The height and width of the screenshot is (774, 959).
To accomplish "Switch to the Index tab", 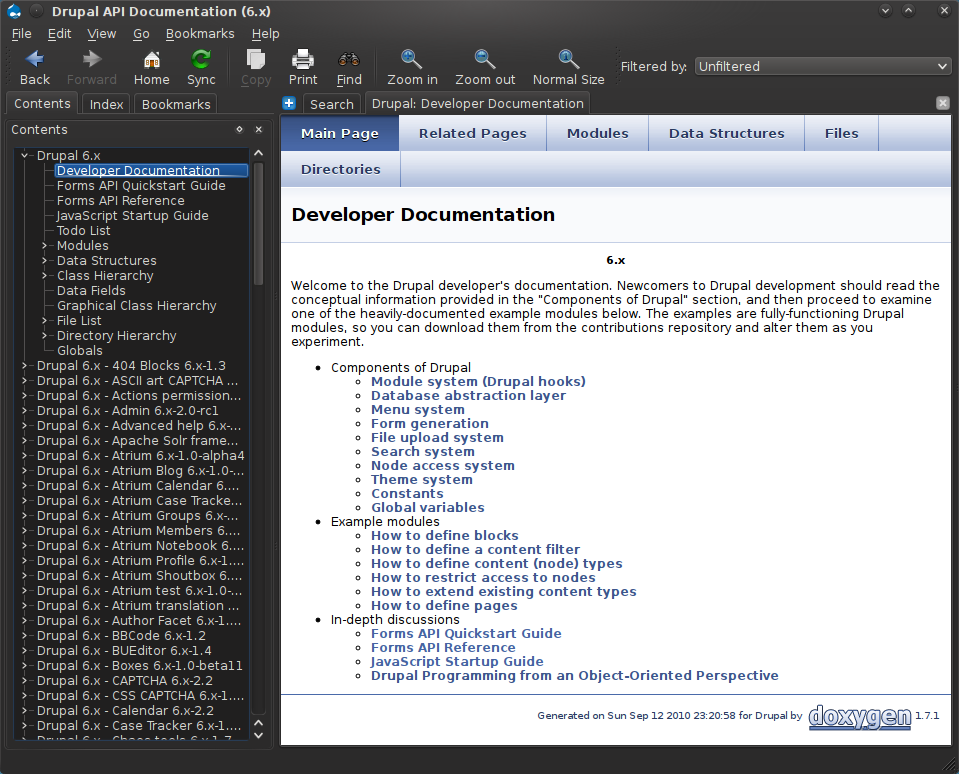I will click(106, 104).
